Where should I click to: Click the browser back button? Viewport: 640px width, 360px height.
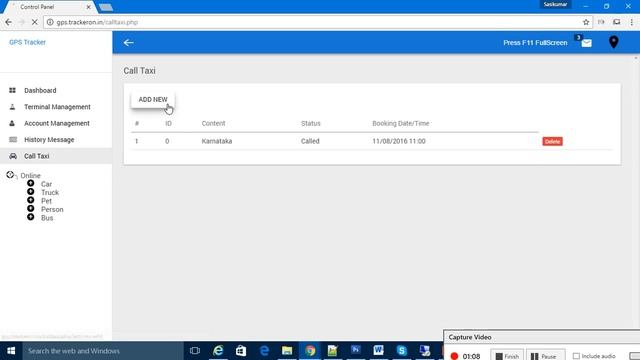pyautogui.click(x=9, y=22)
